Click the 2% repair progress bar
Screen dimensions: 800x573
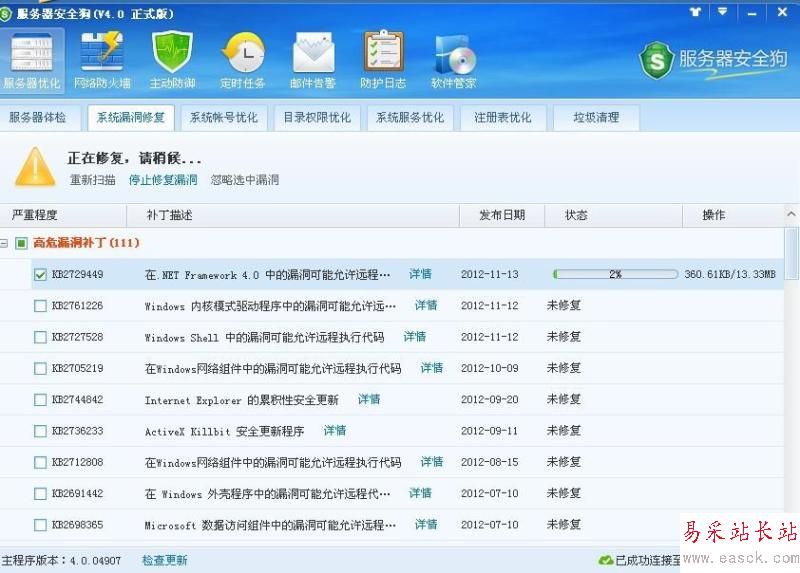[615, 275]
